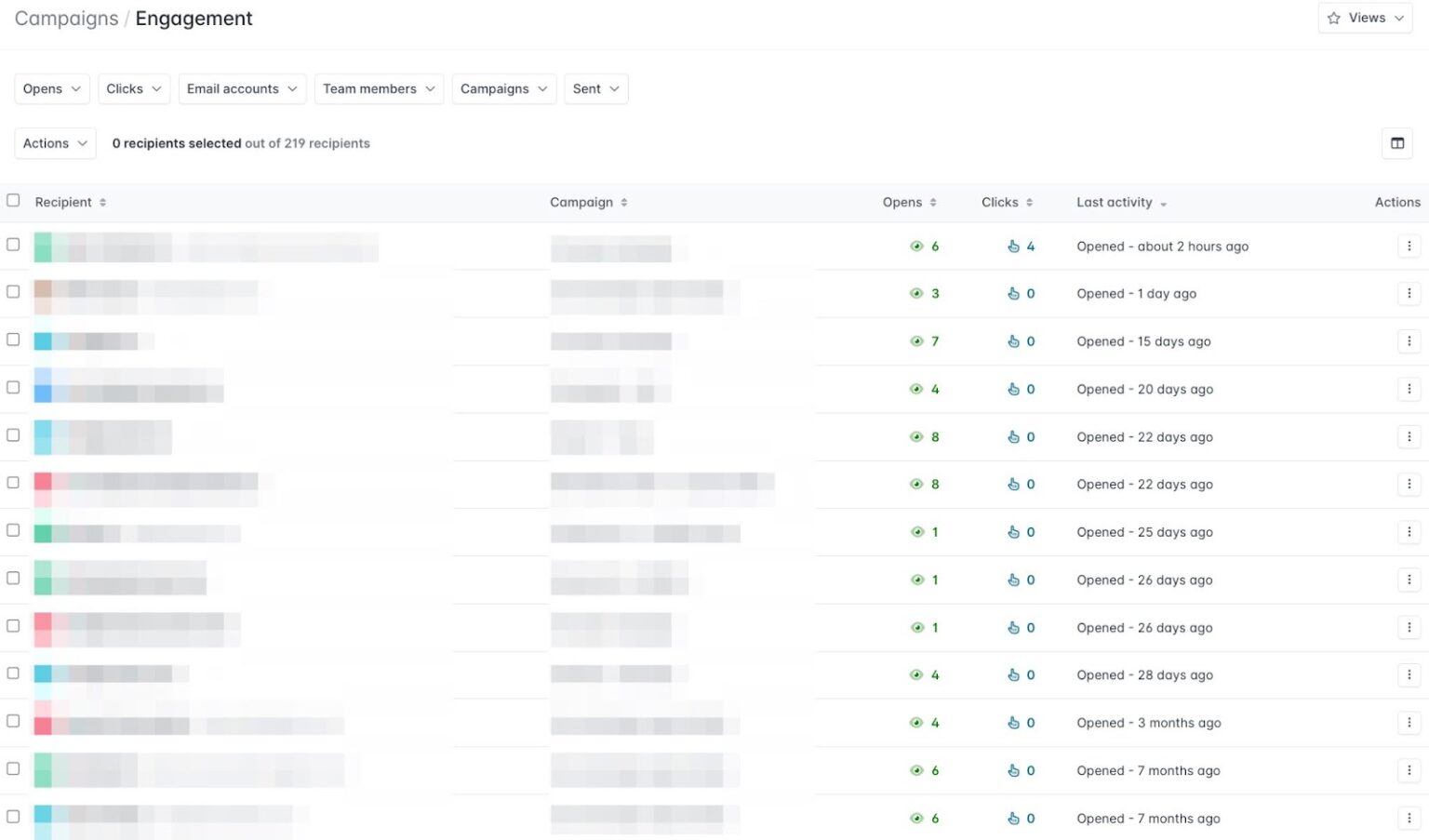Open the Opens filter dropdown

tap(51, 88)
